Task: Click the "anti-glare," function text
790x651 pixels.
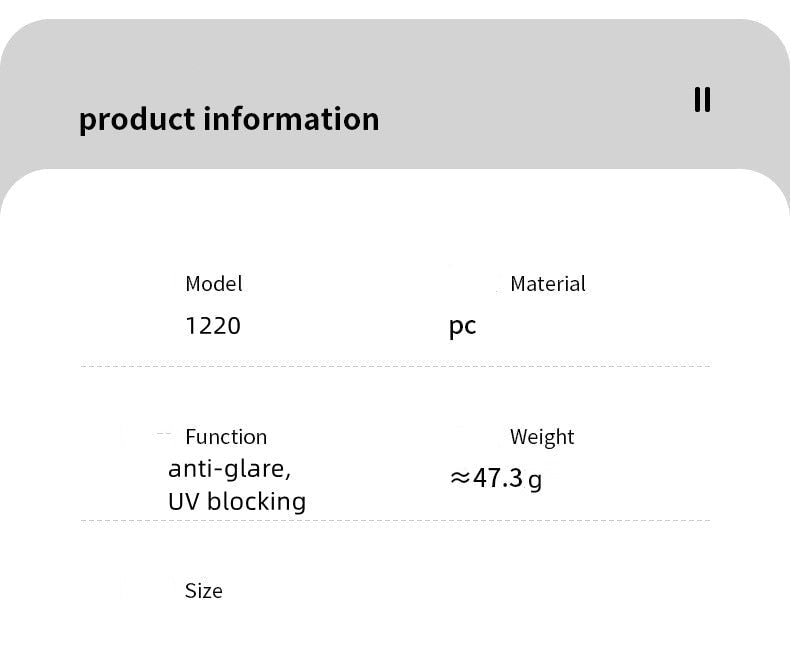Action: point(229,468)
